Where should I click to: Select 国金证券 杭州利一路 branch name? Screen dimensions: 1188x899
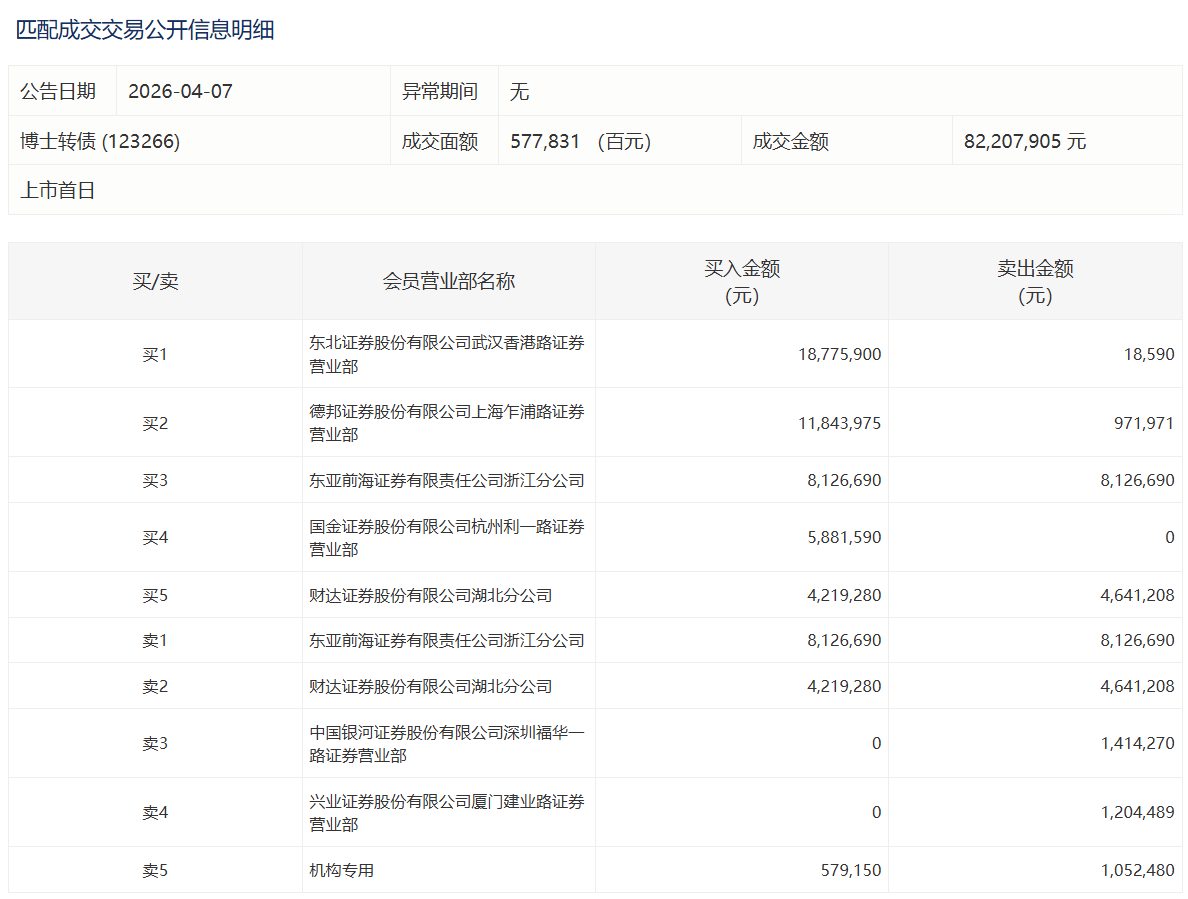[446, 537]
